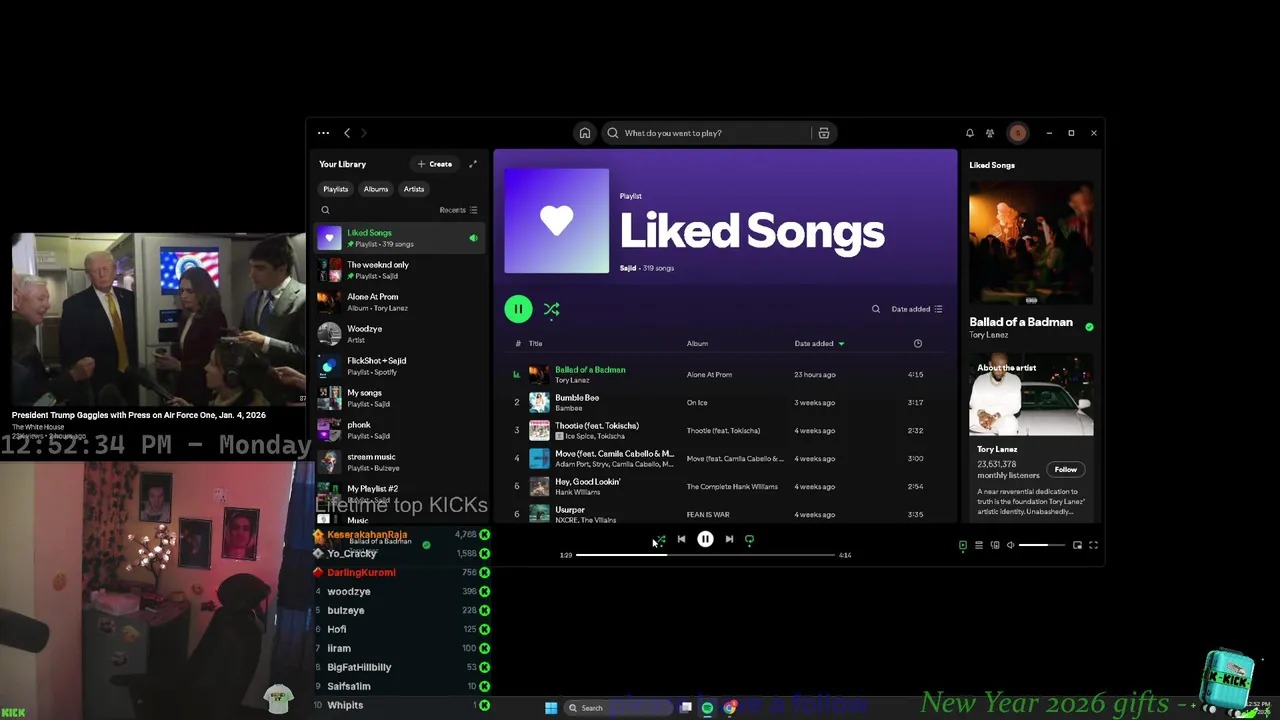Sort tracks by Date added column header
Image resolution: width=1280 pixels, height=720 pixels.
(x=819, y=343)
